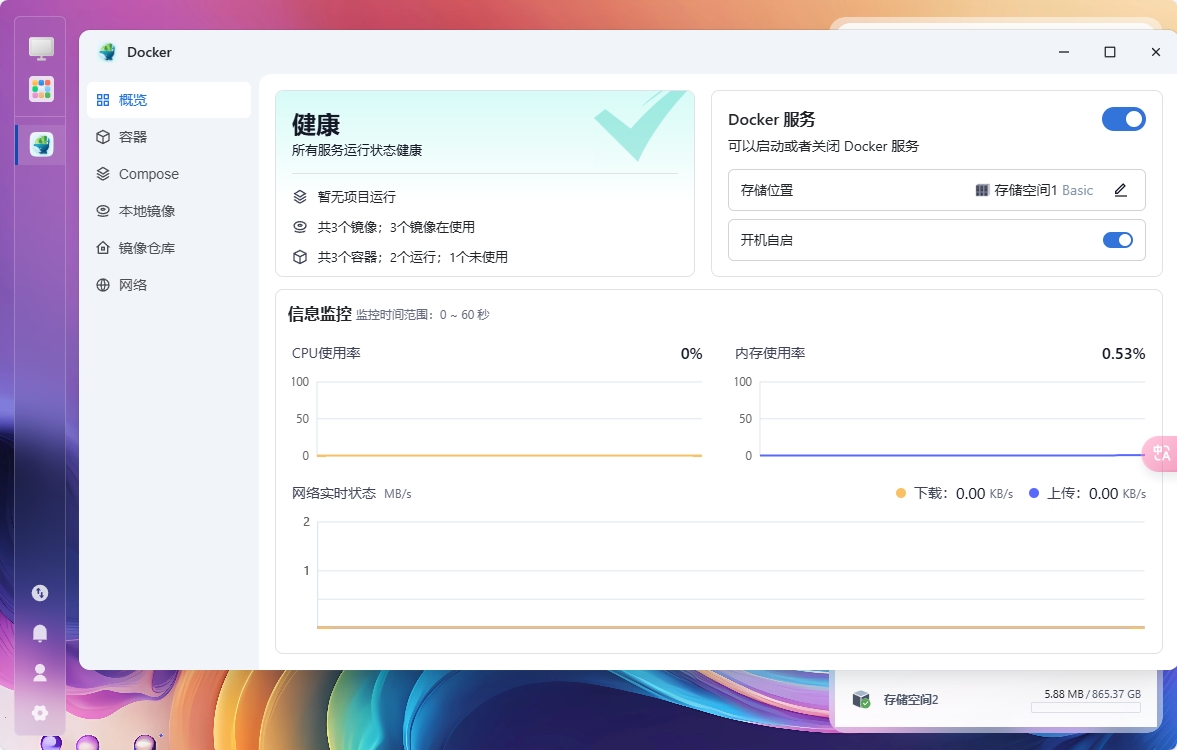Toggle the Docker 服务 switch off
This screenshot has height=750, width=1177.
pos(1124,118)
